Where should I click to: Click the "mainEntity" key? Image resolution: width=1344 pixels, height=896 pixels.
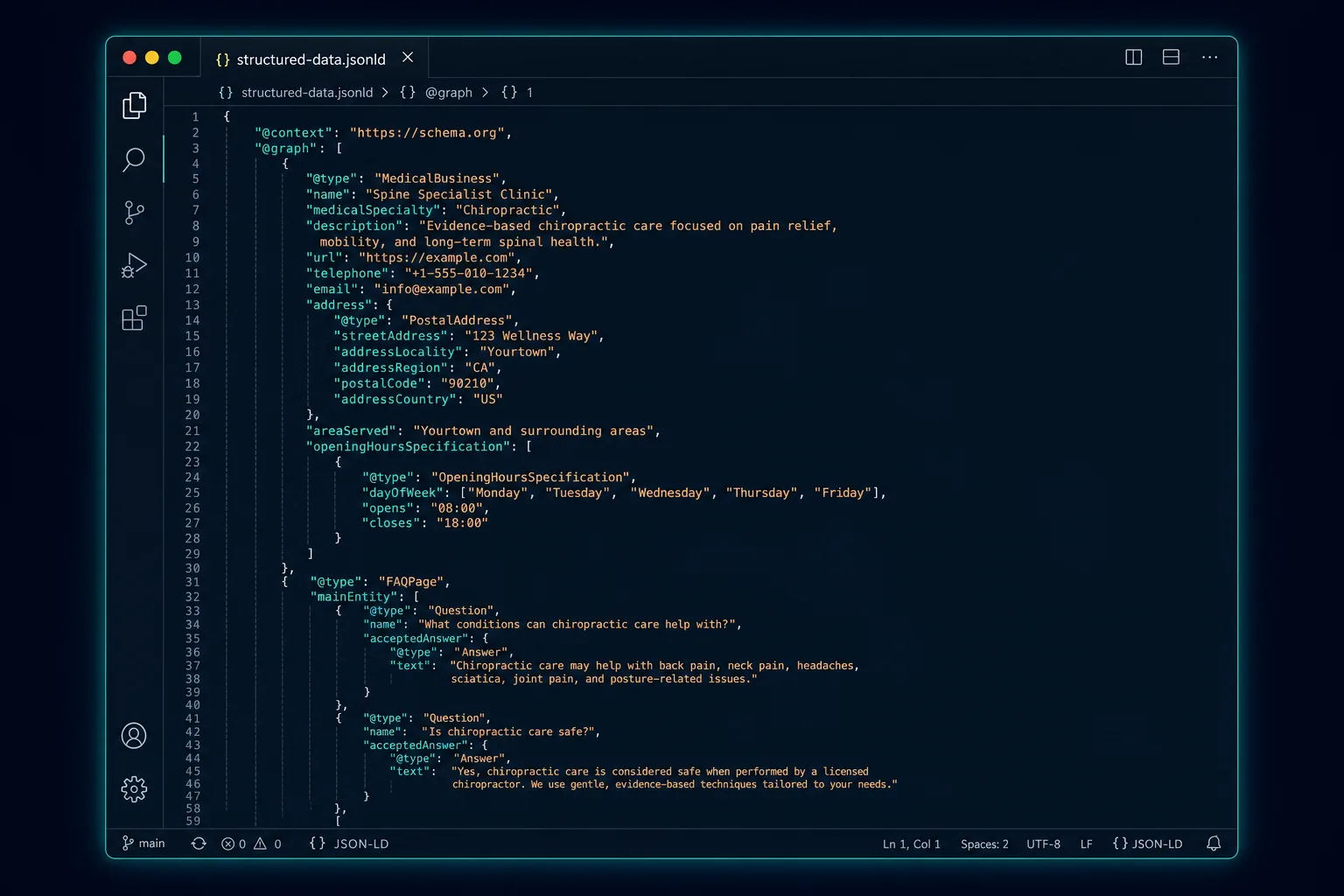pyautogui.click(x=353, y=597)
